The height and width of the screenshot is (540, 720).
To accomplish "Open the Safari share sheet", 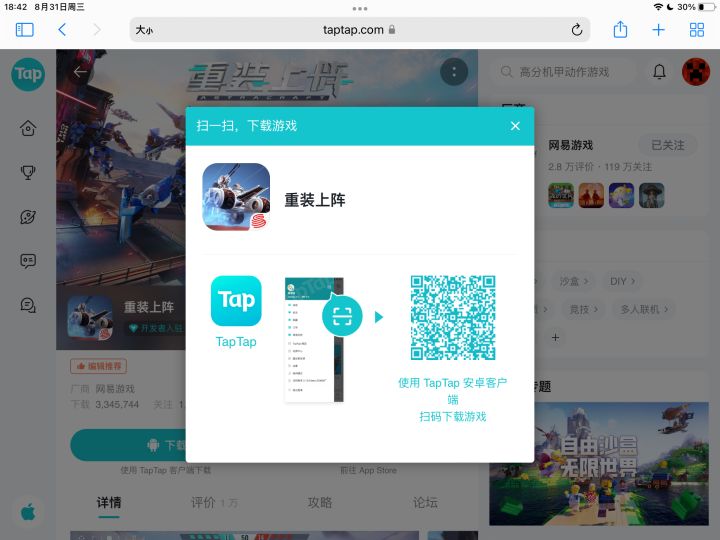I will (620, 29).
